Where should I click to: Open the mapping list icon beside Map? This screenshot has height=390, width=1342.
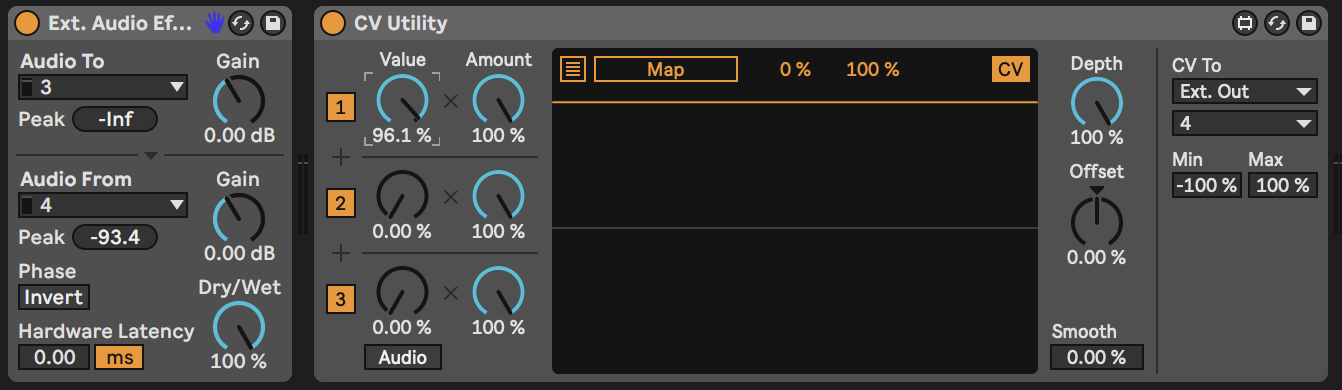[573, 69]
